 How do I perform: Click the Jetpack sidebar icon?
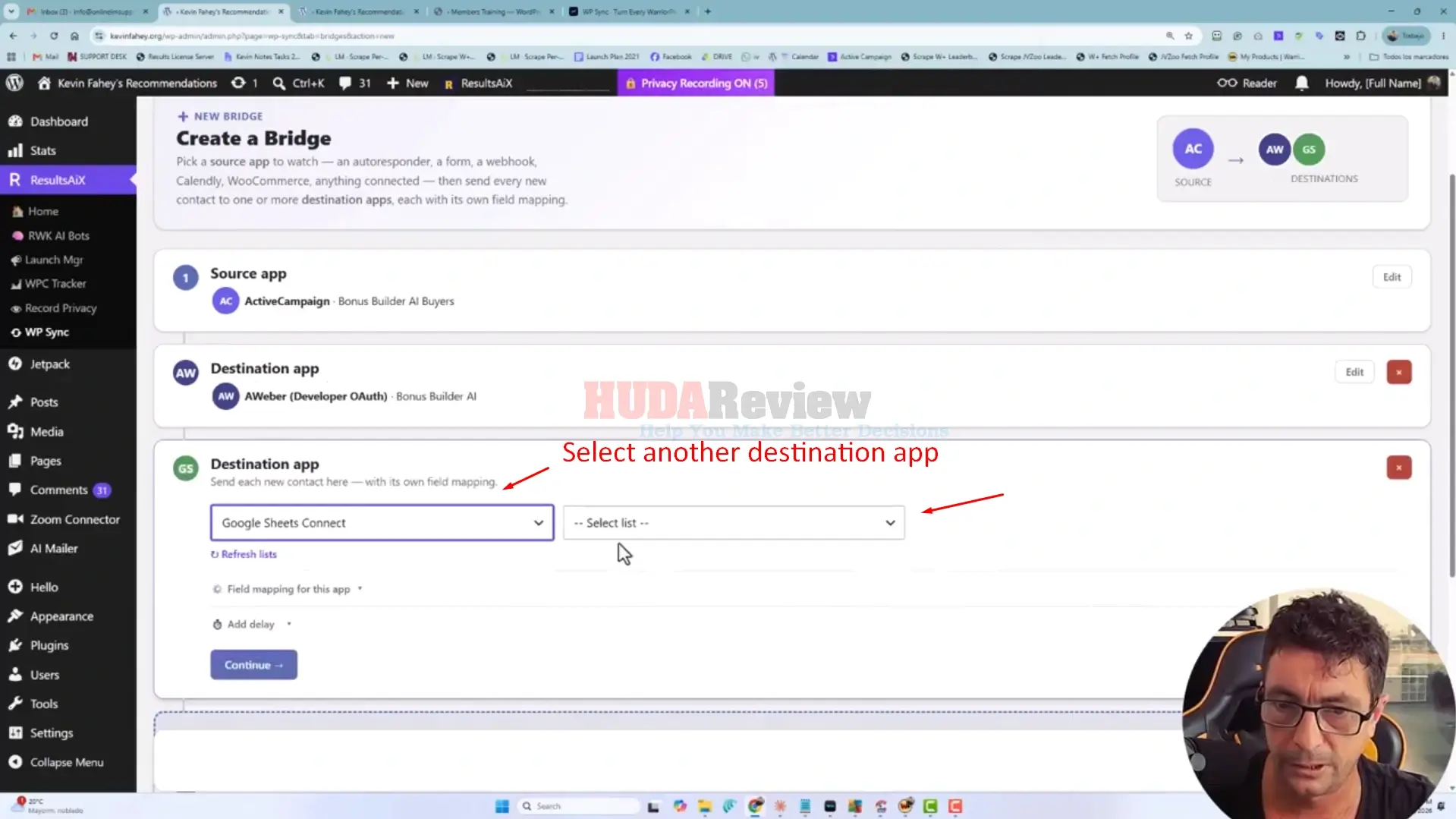coord(15,364)
